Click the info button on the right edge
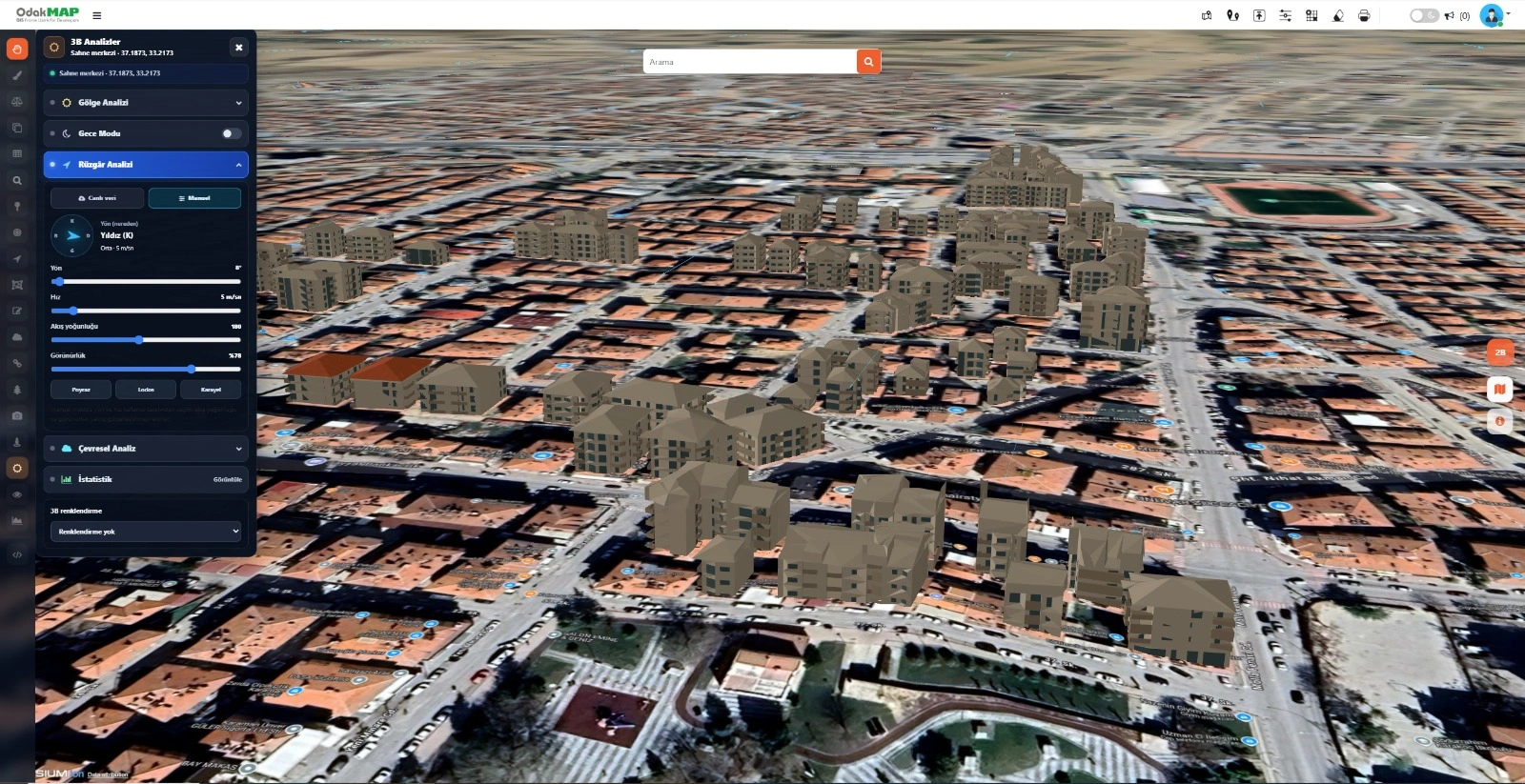This screenshot has width=1525, height=784. (x=1500, y=421)
